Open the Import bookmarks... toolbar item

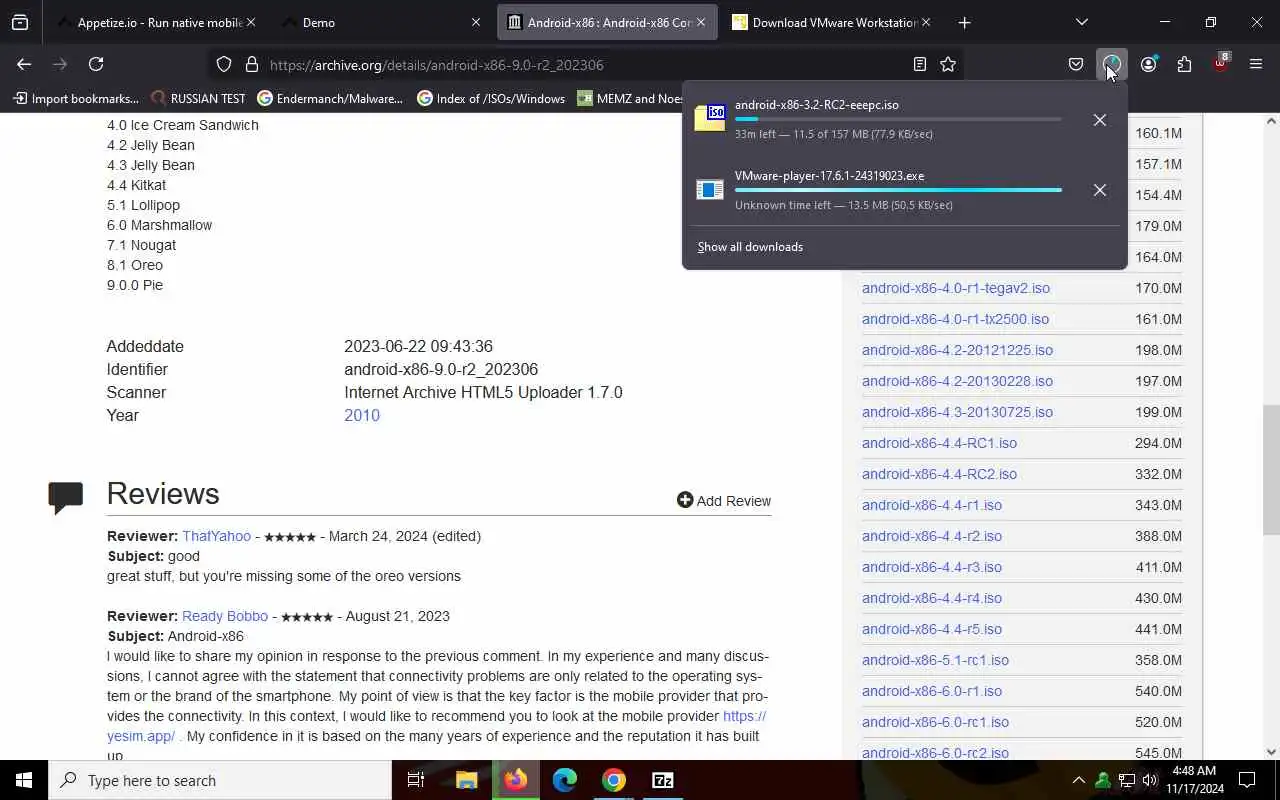tap(75, 98)
